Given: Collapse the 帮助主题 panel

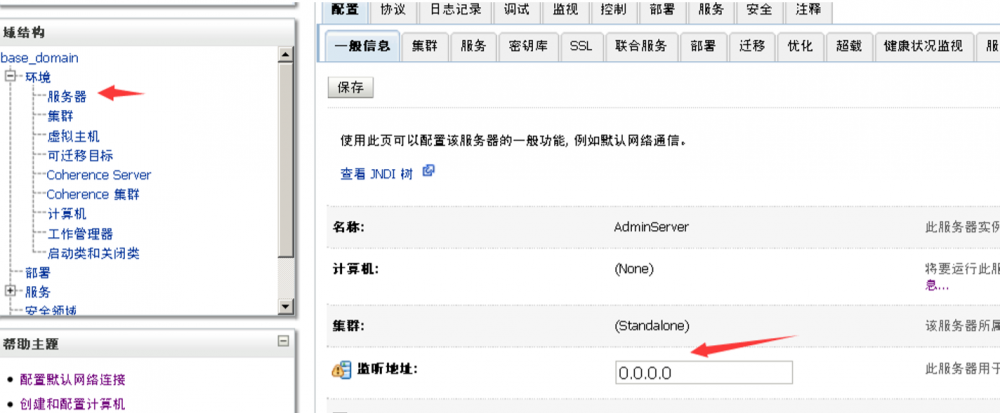Looking at the screenshot, I should [284, 341].
